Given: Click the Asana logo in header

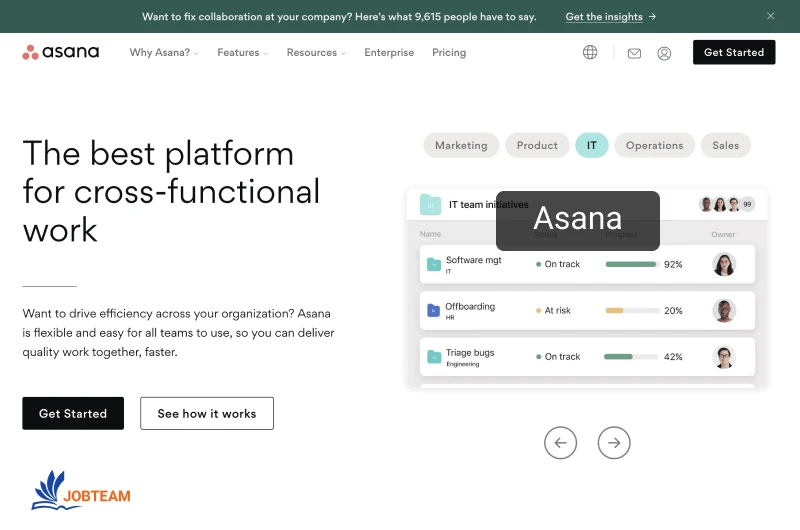Looking at the screenshot, I should tap(61, 52).
